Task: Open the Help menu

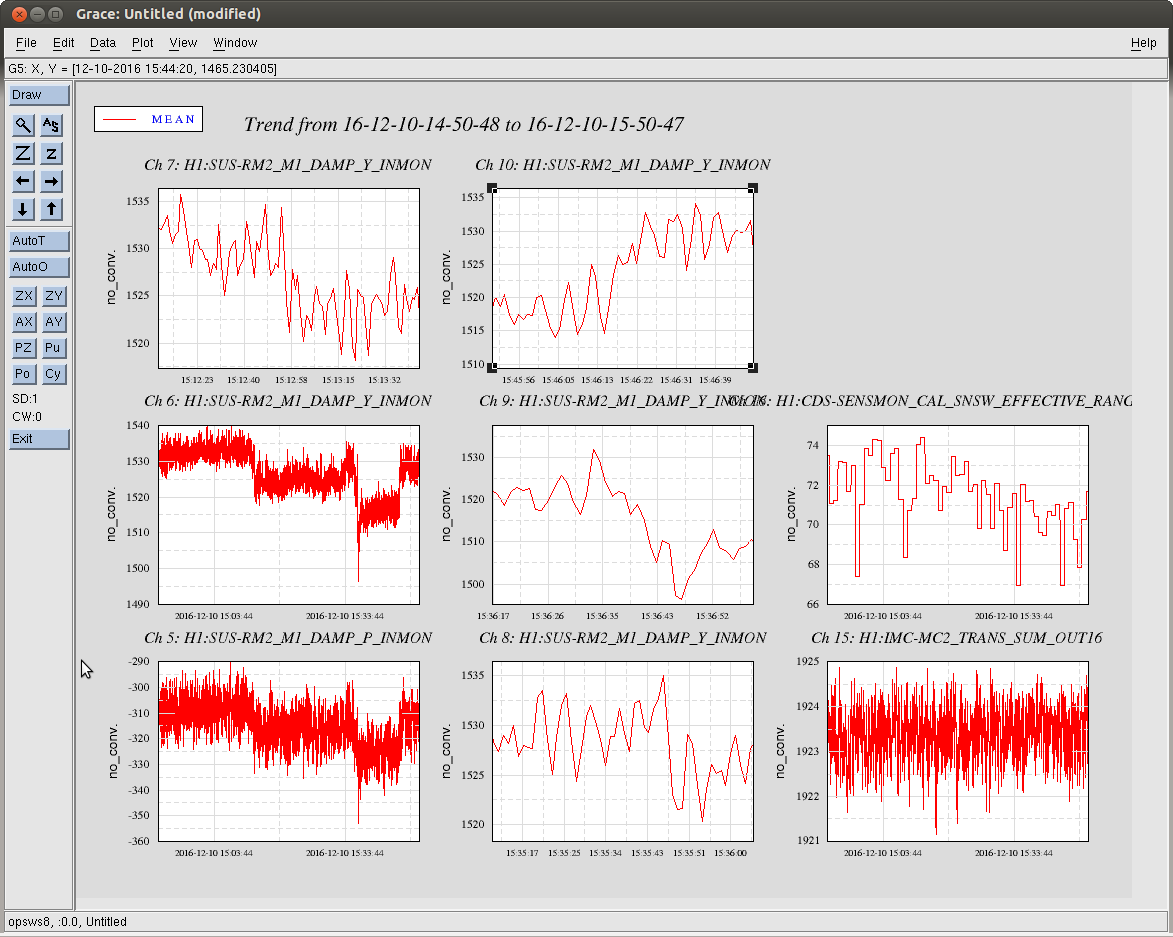Action: pyautogui.click(x=1143, y=43)
